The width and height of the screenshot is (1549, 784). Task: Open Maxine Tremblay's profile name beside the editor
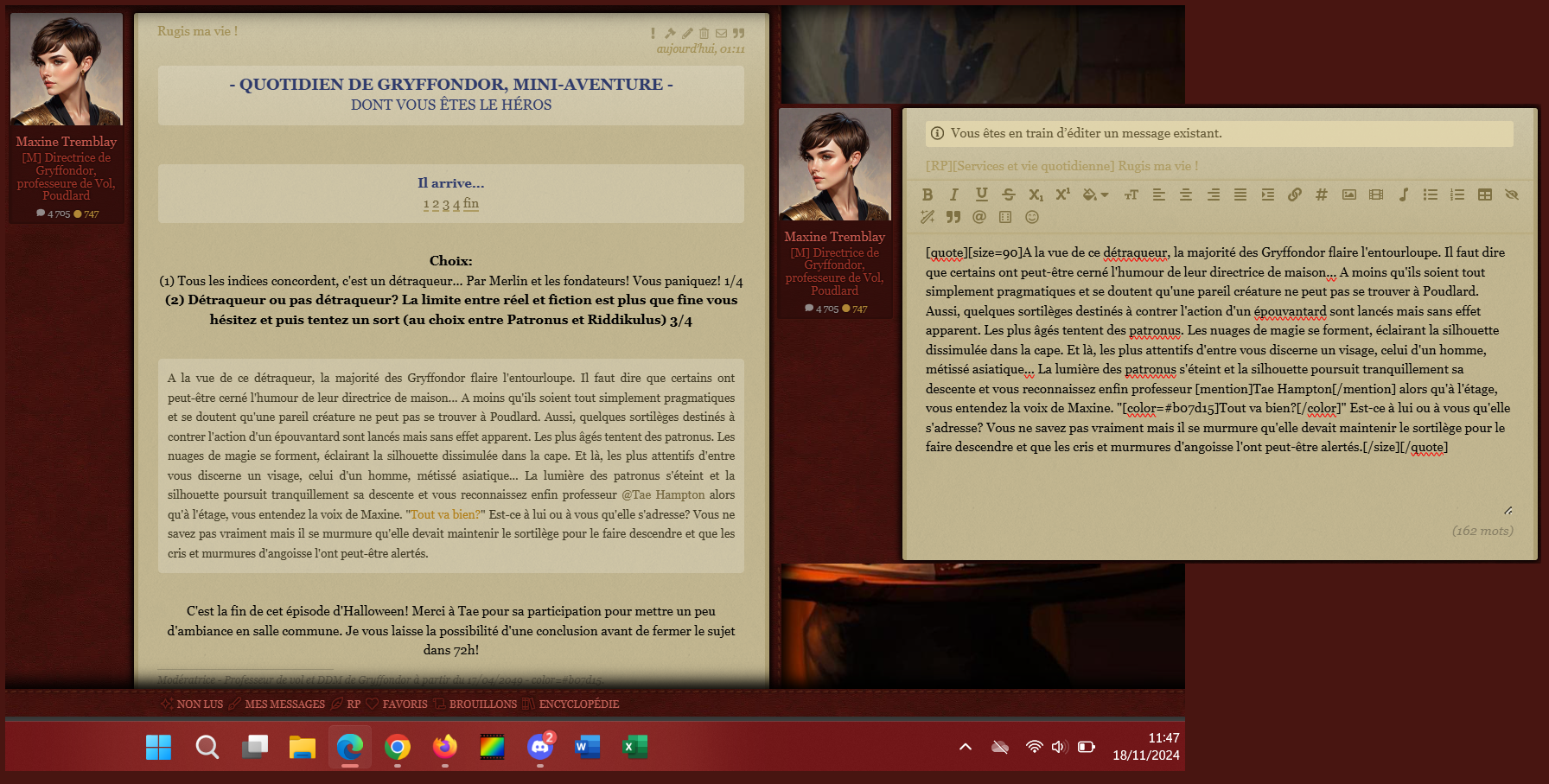(x=835, y=237)
